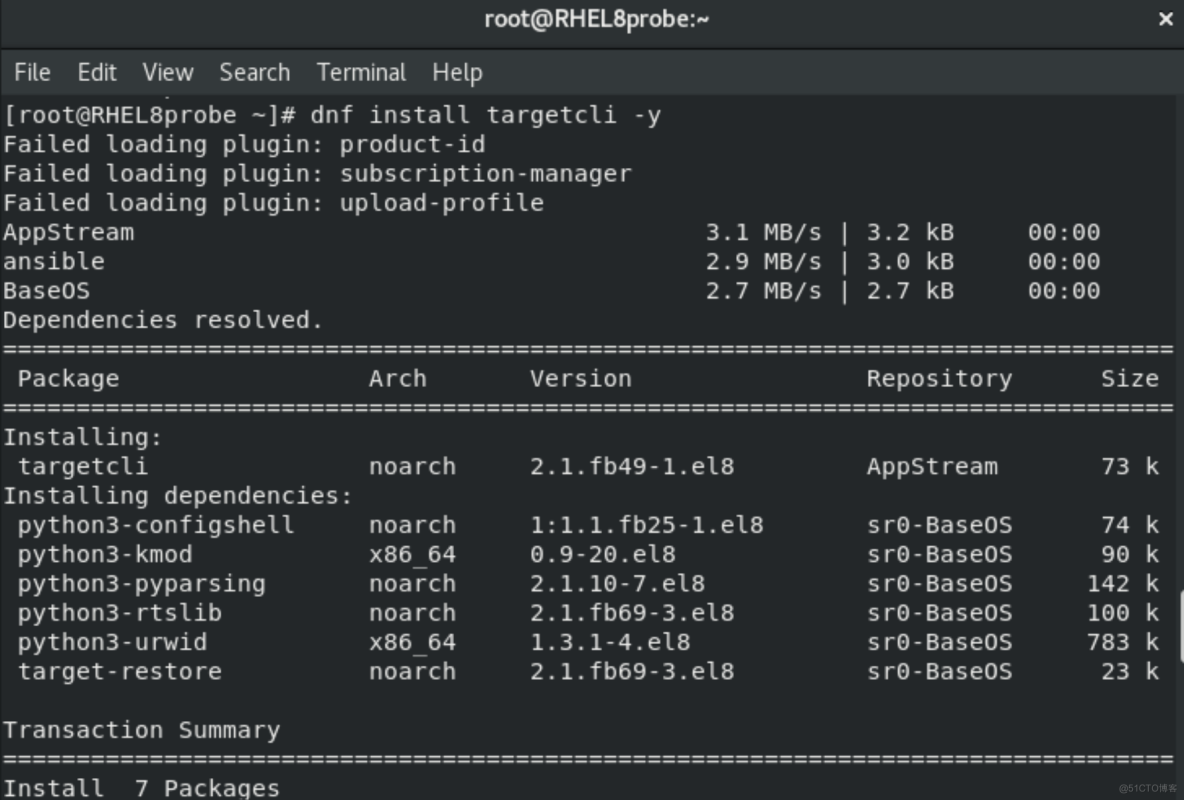The image size is (1184, 800).
Task: Open the File menu
Action: point(32,73)
